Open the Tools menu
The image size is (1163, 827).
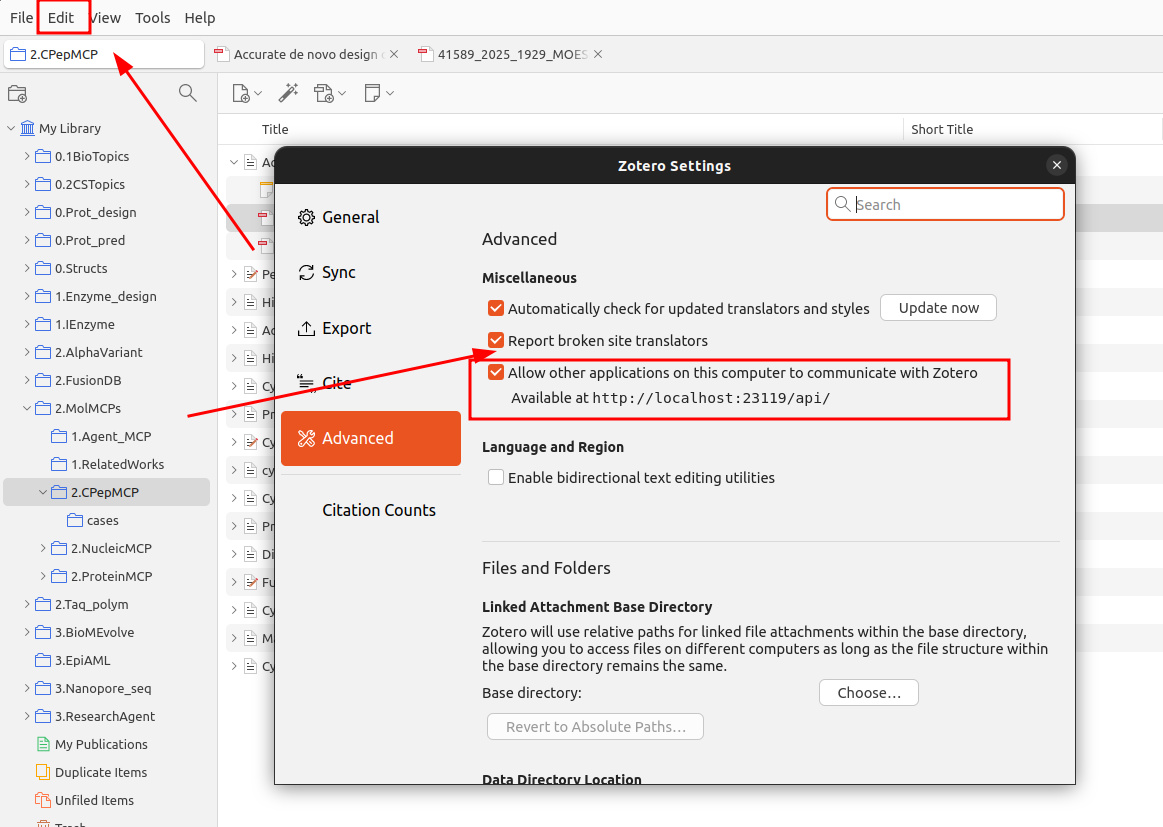click(x=153, y=18)
